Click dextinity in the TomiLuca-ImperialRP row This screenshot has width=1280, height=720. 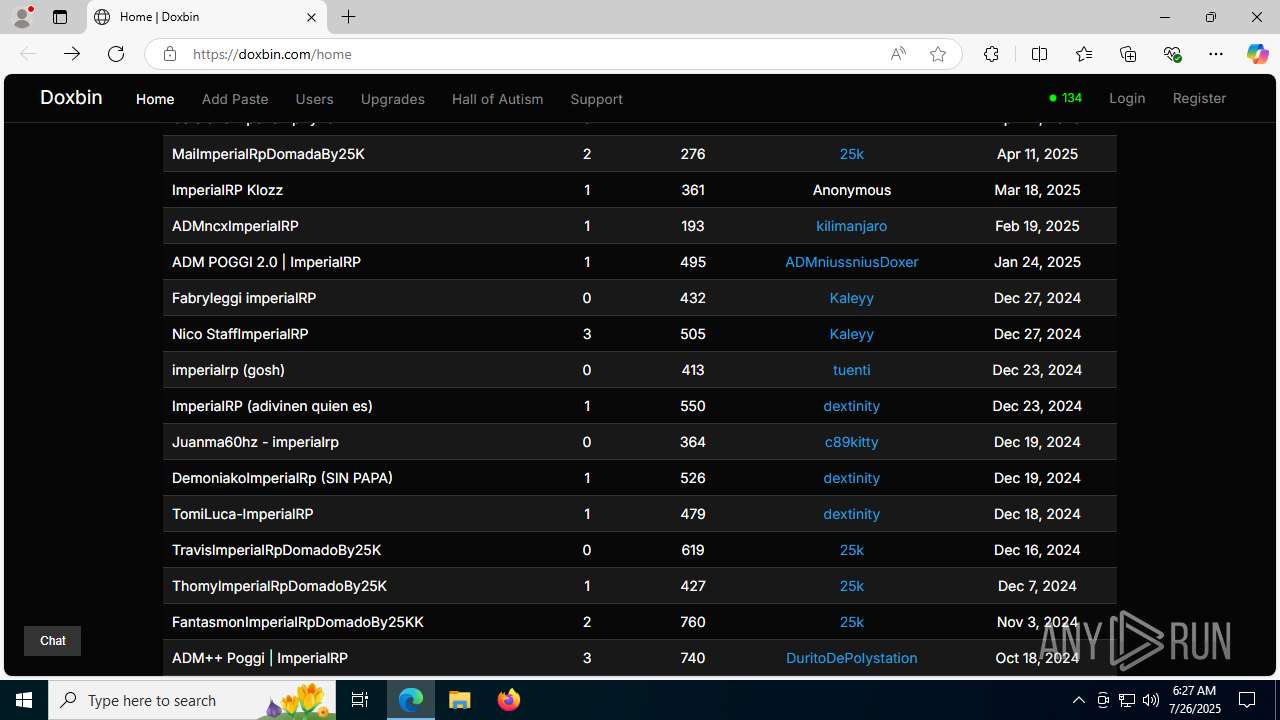(851, 514)
